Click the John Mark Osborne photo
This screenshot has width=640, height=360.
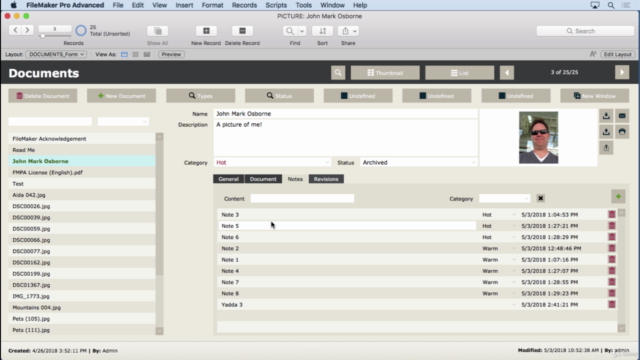(x=538, y=138)
